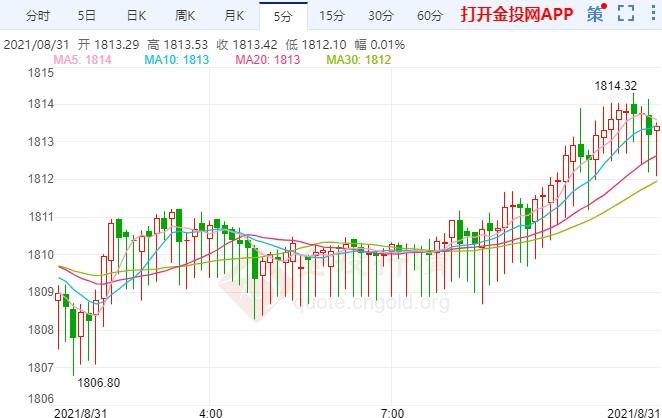The image size is (662, 418).
Task: Select the active 5分 tab
Action: [x=283, y=16]
